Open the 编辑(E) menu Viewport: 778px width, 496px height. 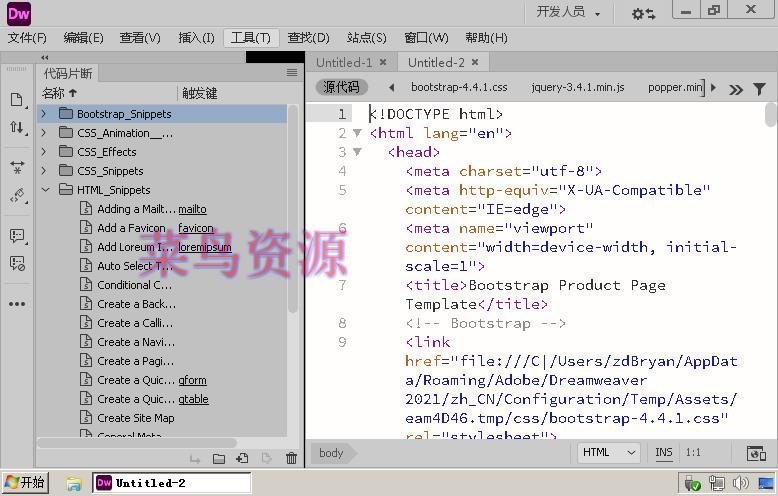click(x=83, y=38)
